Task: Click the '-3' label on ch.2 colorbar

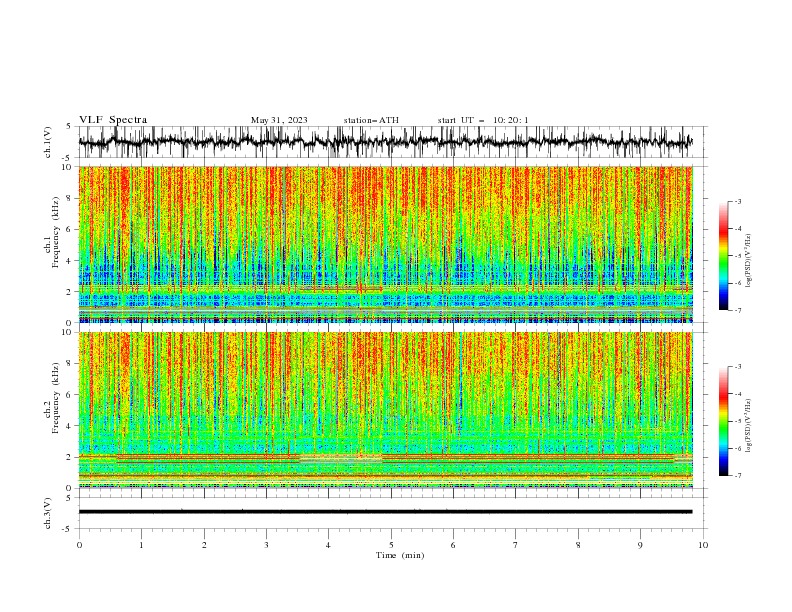Action: pyautogui.click(x=737, y=367)
